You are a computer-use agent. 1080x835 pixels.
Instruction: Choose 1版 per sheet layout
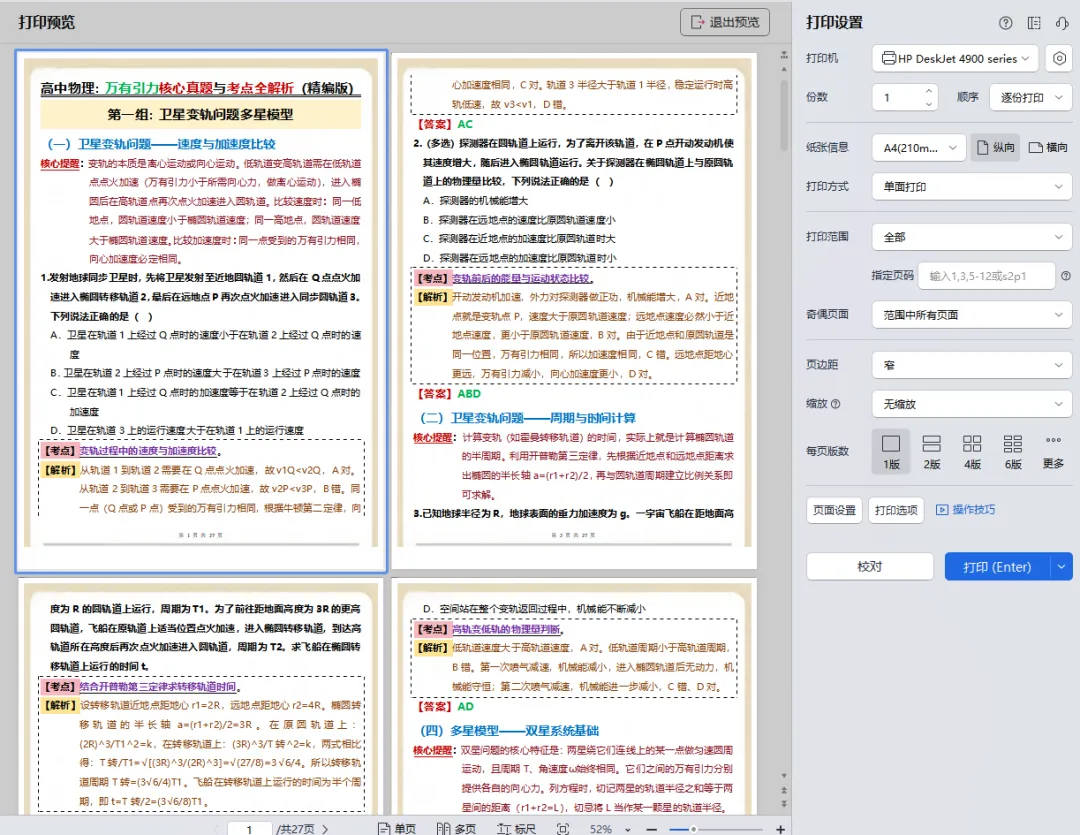click(x=891, y=451)
